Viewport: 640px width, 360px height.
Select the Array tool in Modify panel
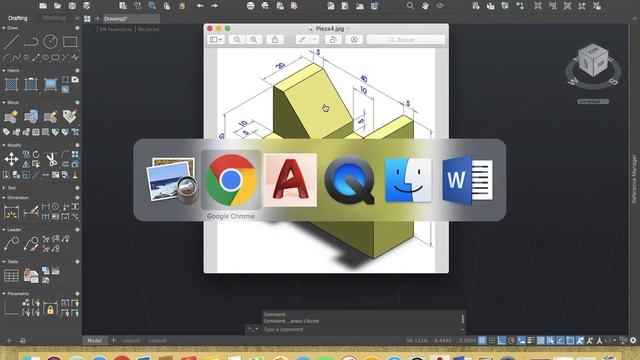click(x=75, y=154)
